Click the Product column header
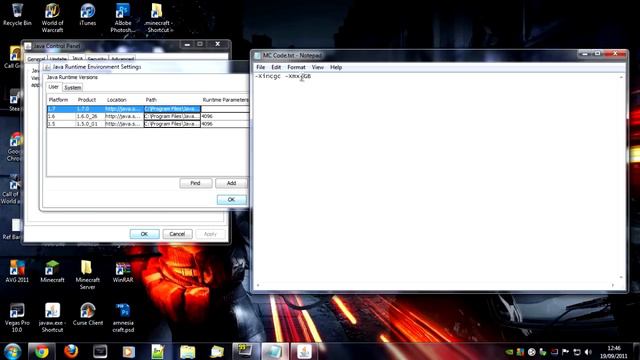640x360 pixels. point(87,100)
